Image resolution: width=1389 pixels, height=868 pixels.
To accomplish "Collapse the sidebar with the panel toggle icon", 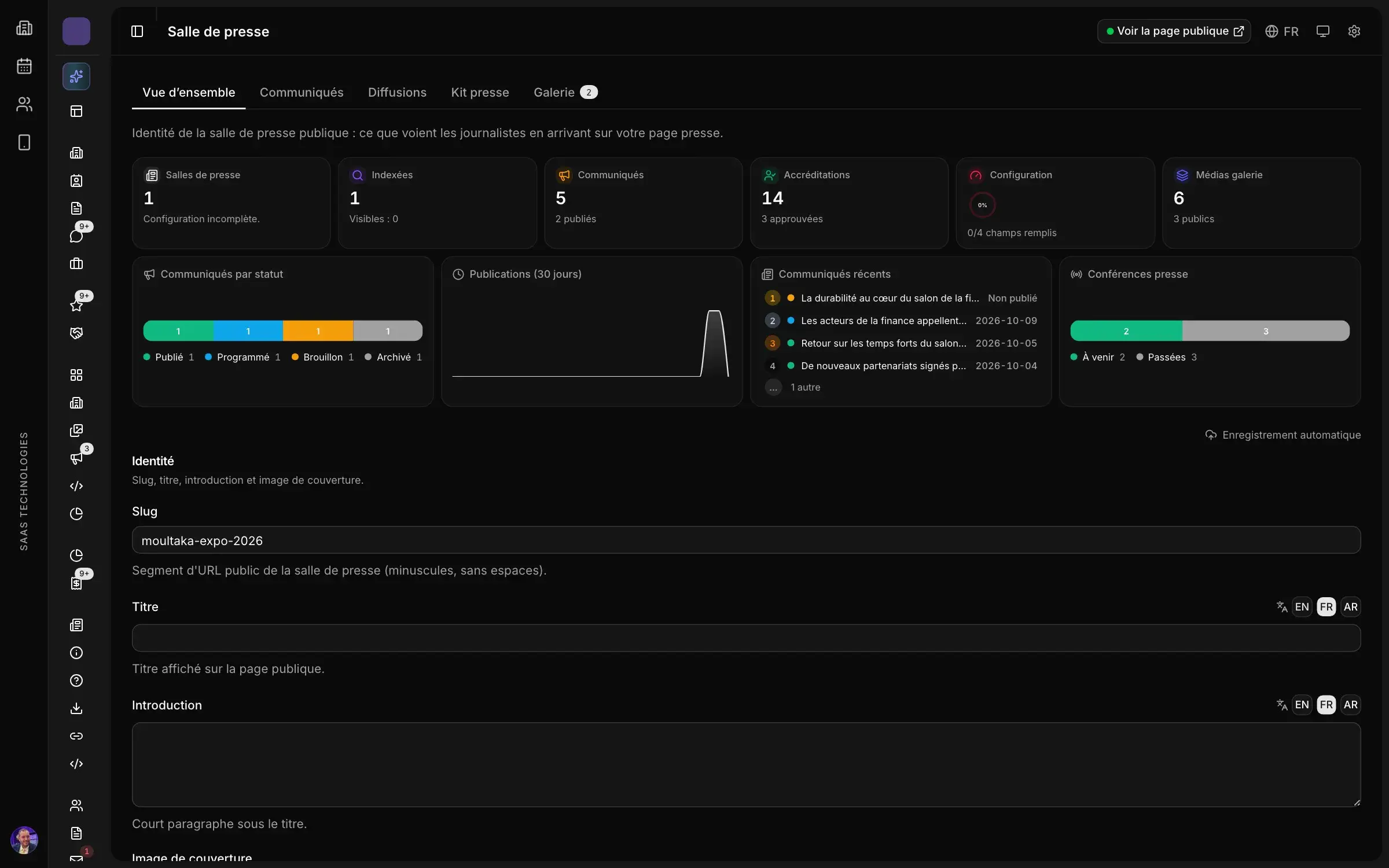I will (137, 31).
